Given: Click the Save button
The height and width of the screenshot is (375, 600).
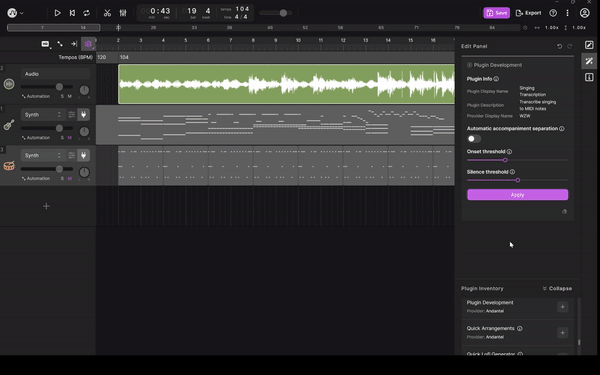Looking at the screenshot, I should (x=496, y=13).
